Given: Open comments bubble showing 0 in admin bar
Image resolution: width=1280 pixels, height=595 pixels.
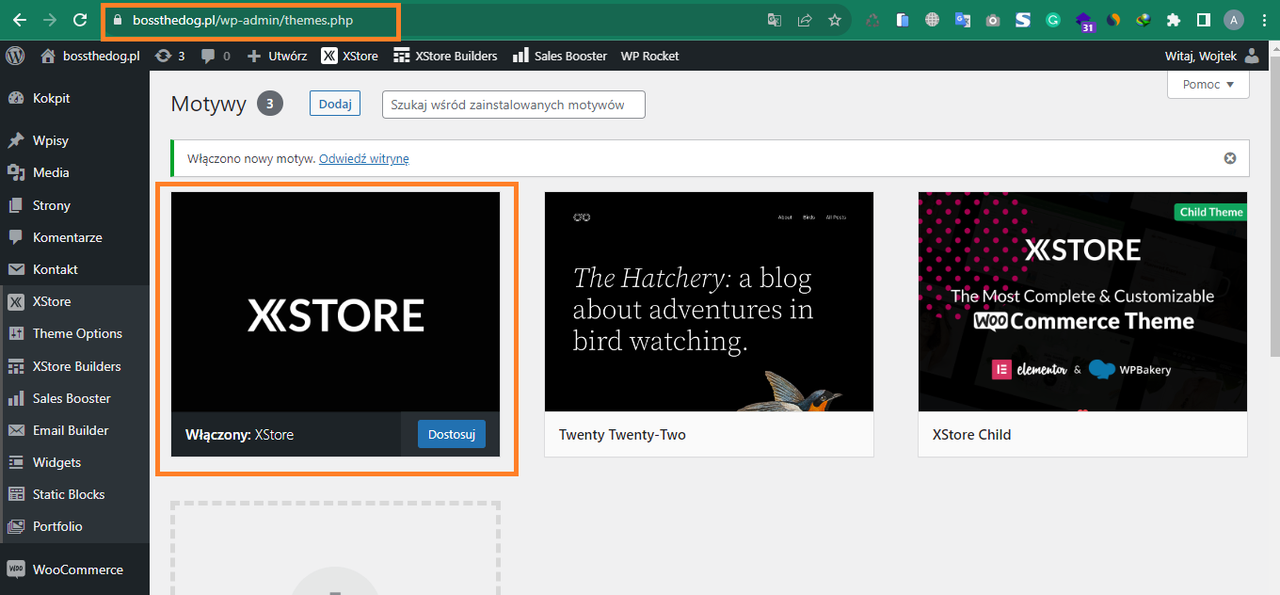Looking at the screenshot, I should click(x=215, y=56).
